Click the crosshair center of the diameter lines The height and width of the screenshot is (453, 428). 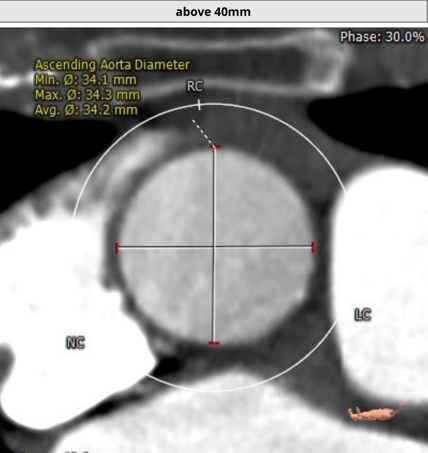pyautogui.click(x=214, y=247)
